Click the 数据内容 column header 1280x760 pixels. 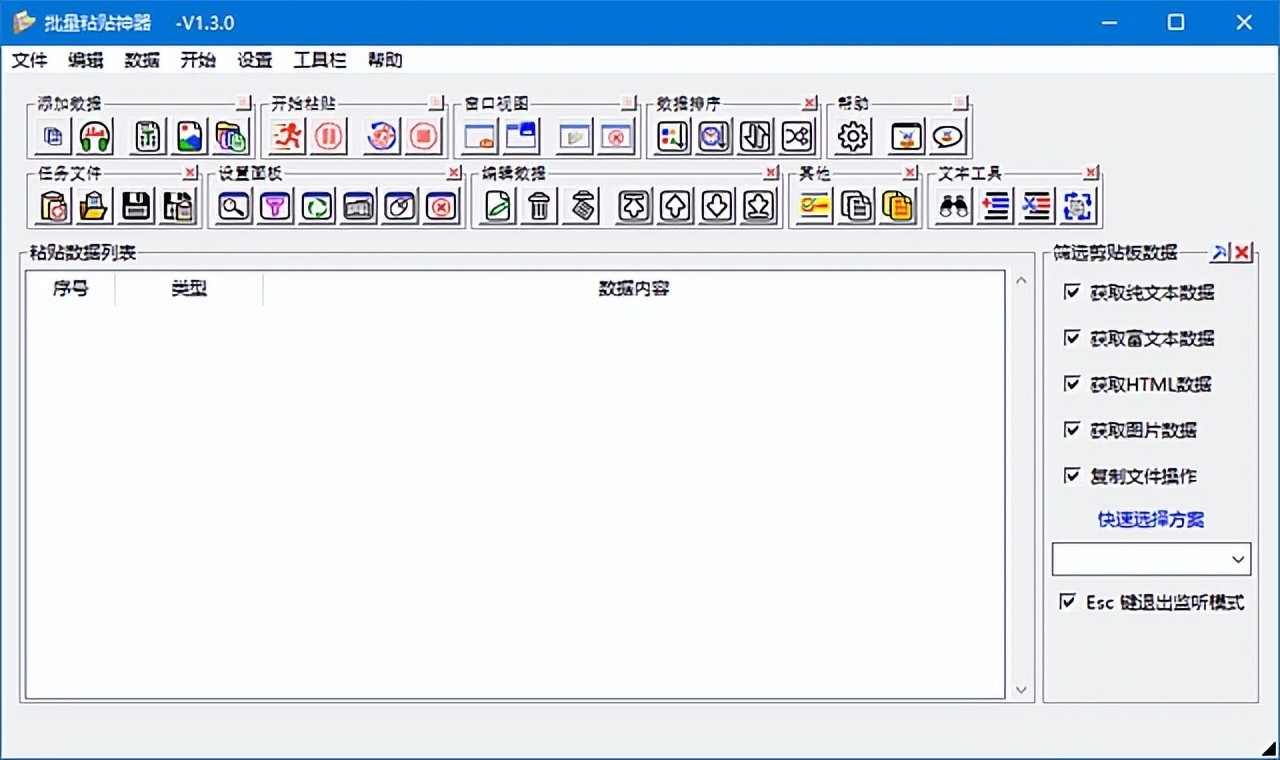(x=634, y=289)
